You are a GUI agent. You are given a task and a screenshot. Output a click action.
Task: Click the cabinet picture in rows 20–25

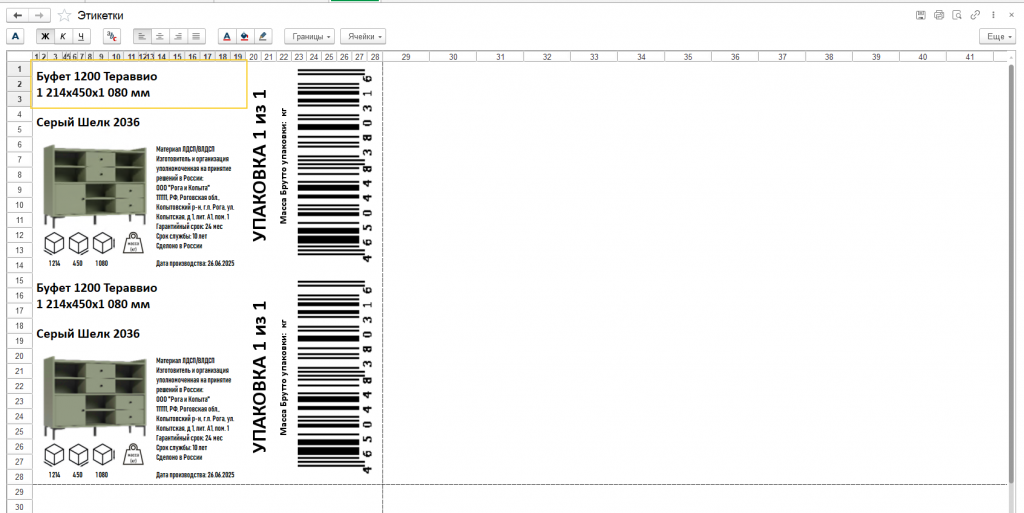pyautogui.click(x=95, y=397)
